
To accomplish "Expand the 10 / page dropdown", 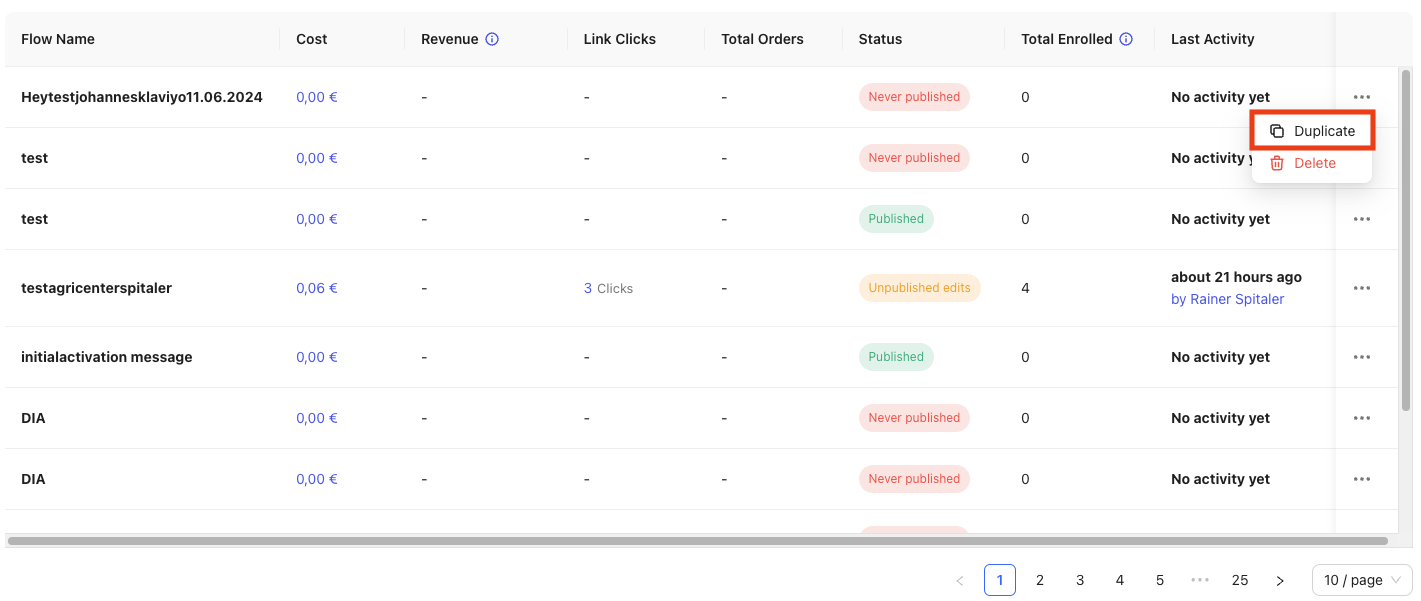I will coord(1361,580).
